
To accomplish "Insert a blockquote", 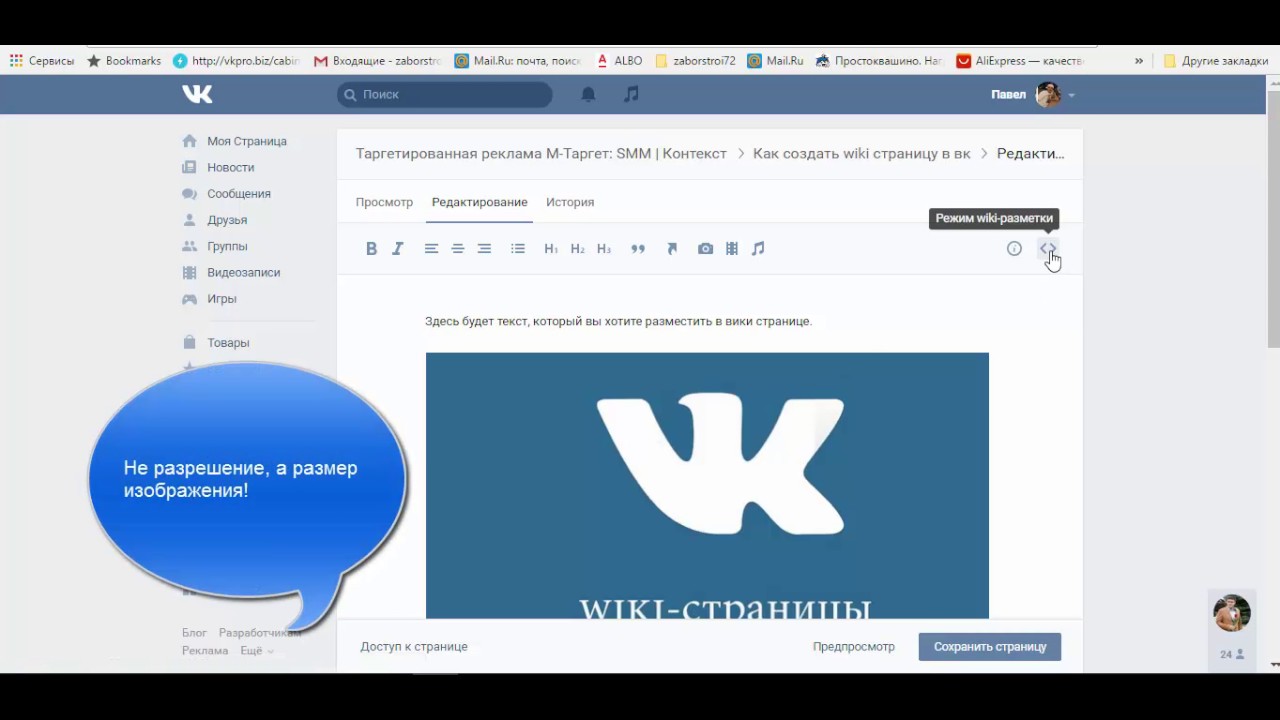I will (x=638, y=249).
